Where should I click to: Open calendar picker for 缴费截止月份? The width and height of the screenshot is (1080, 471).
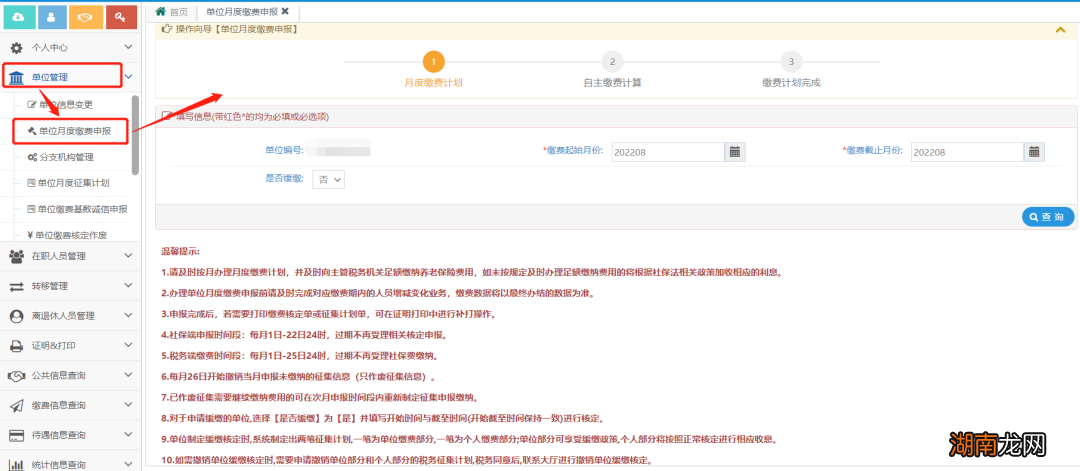[1034, 151]
